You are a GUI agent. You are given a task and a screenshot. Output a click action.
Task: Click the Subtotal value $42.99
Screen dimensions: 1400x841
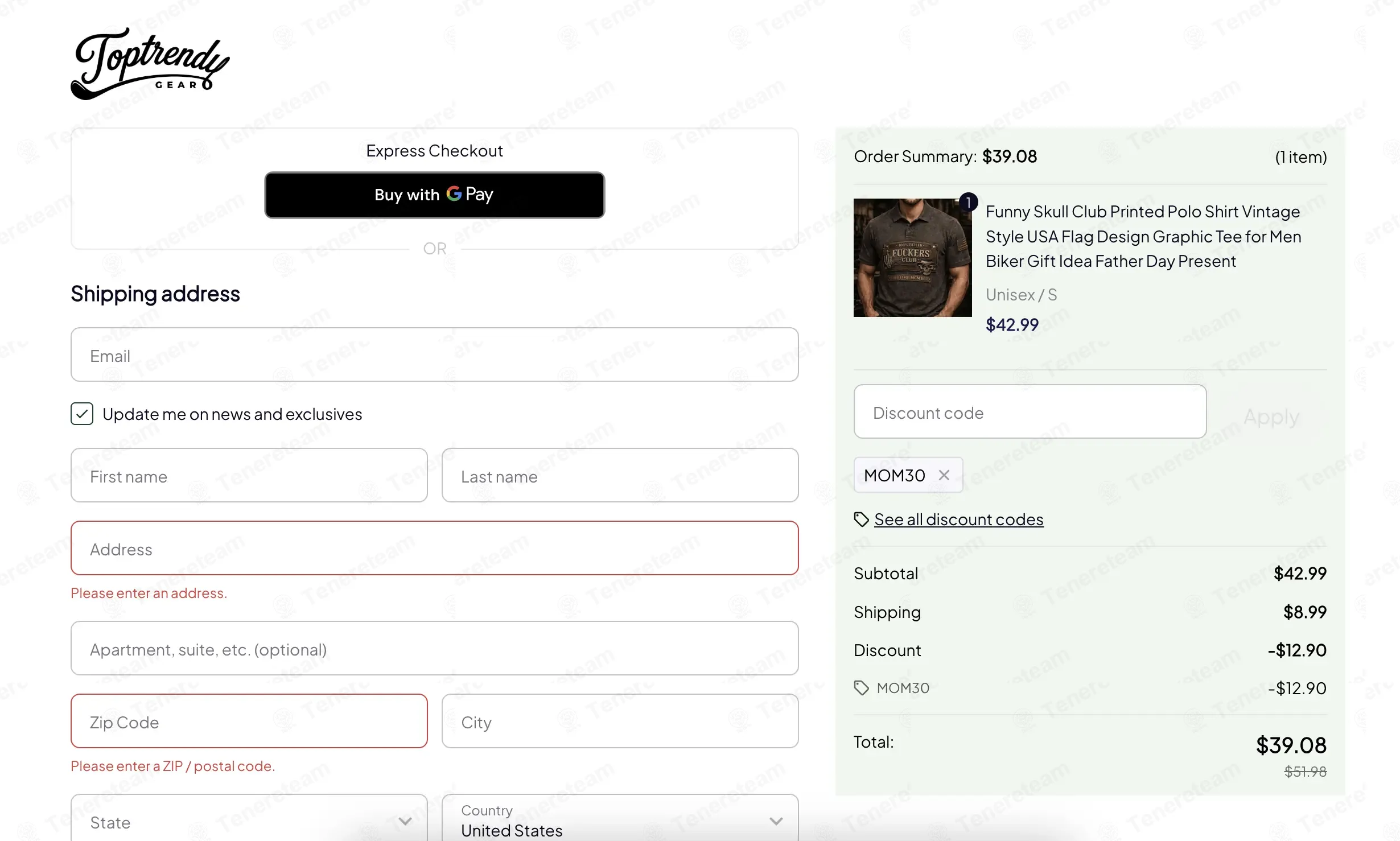[1300, 574]
